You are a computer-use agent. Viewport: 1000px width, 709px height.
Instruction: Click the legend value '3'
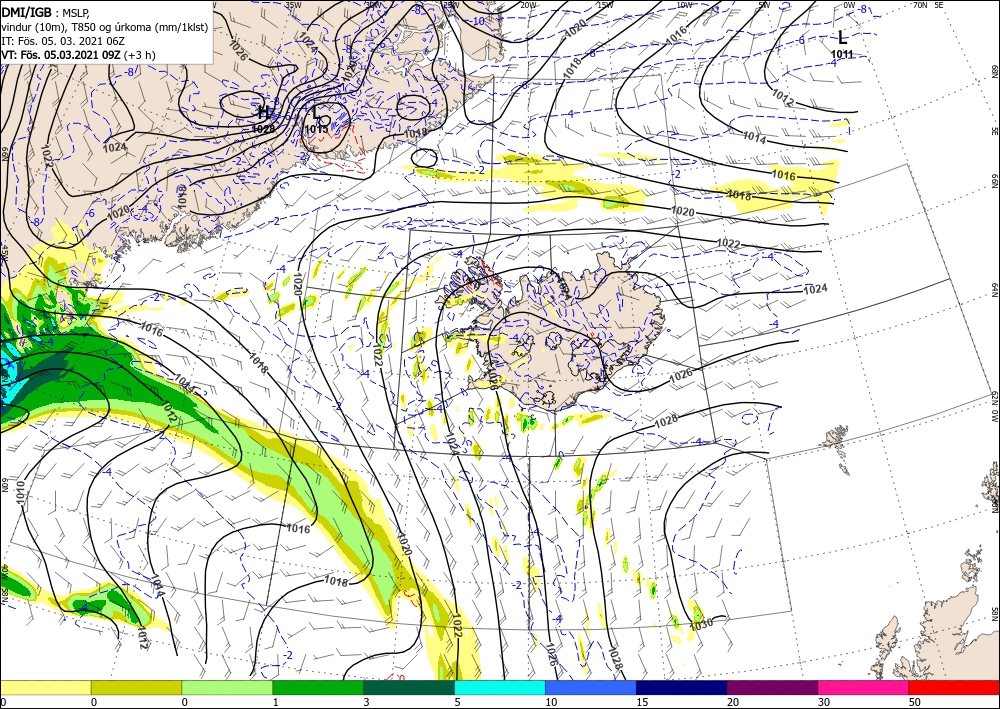click(366, 702)
